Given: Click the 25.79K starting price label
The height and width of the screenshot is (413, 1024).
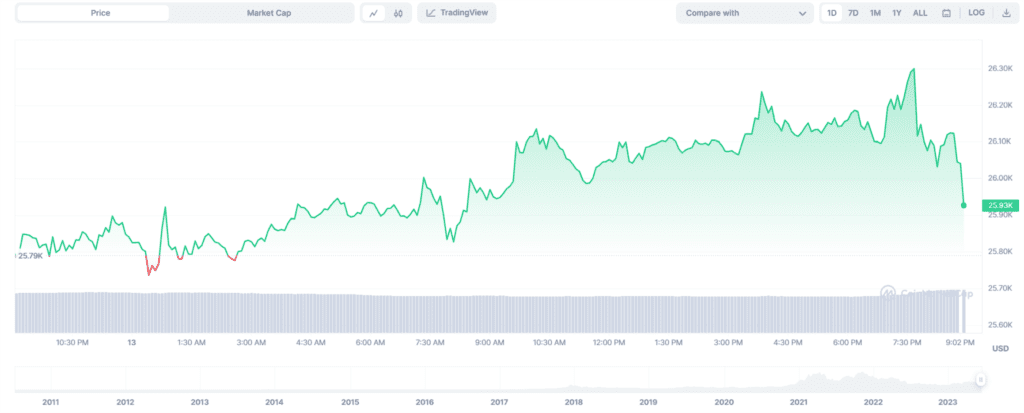Looking at the screenshot, I should [x=30, y=256].
